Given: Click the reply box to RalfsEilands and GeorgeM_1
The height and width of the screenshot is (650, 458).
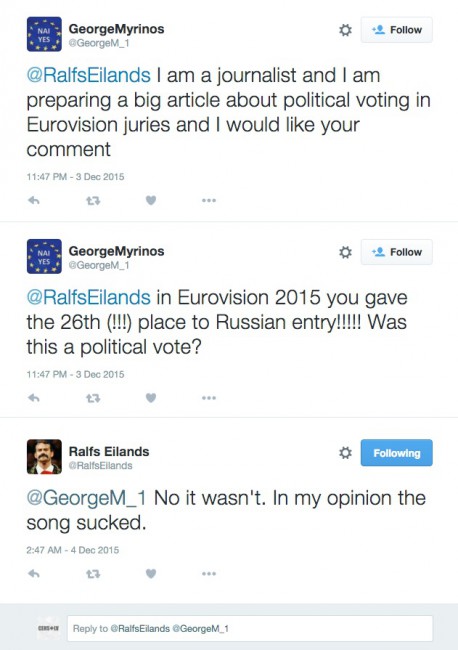Looking at the screenshot, I should (250, 628).
